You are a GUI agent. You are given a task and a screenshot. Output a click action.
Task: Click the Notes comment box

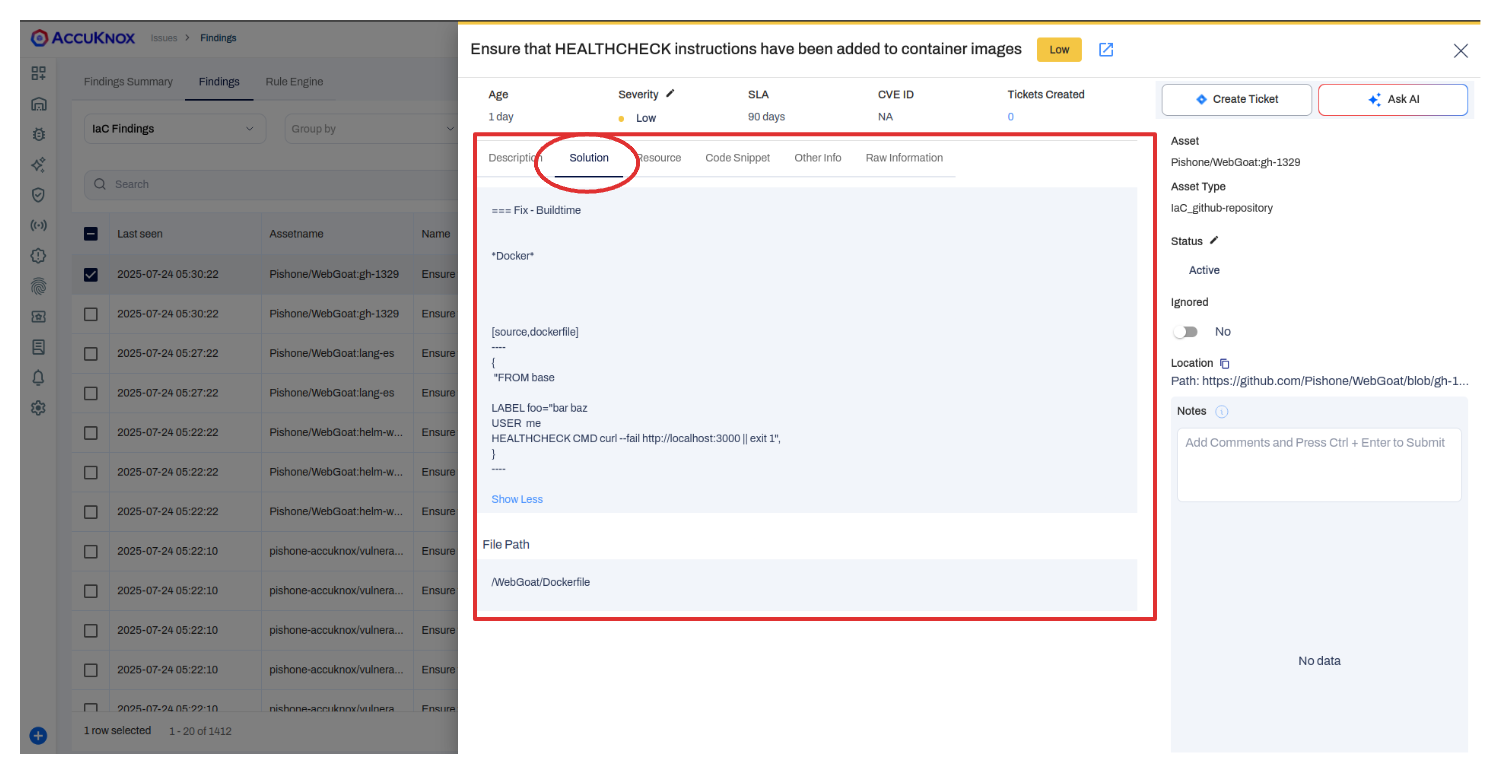pyautogui.click(x=1319, y=465)
